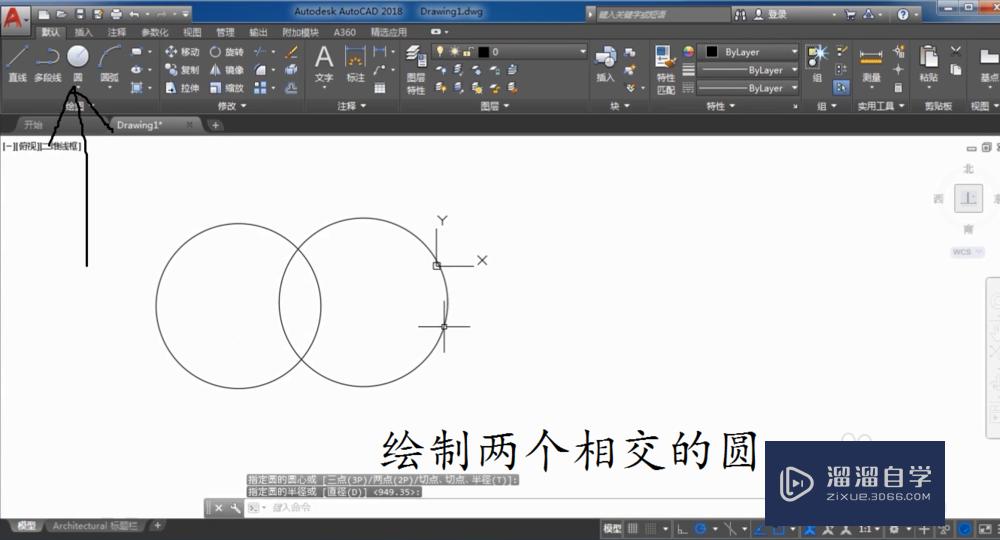Expand the Block (块) panel

(619, 106)
